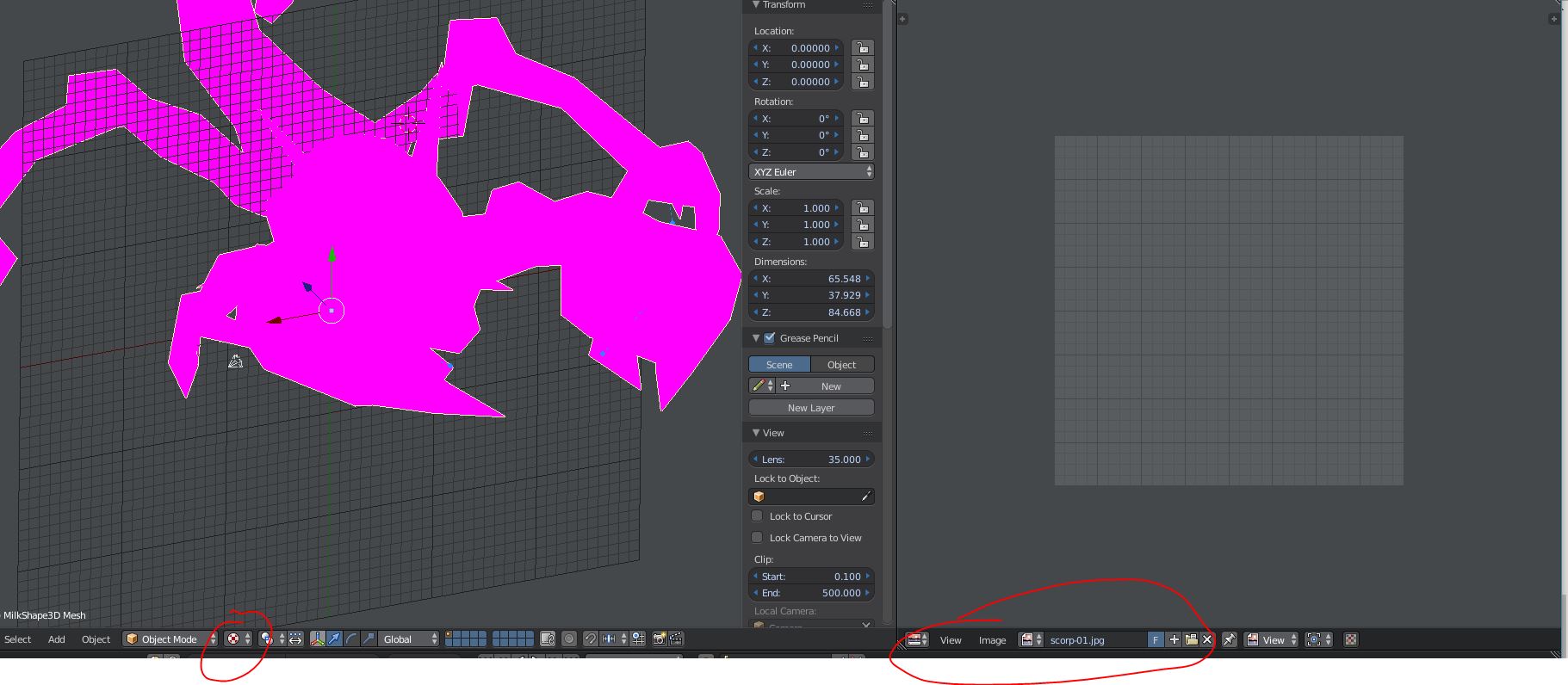Image resolution: width=1568 pixels, height=685 pixels.
Task: Switch Grease Pencil source to Object
Action: [x=841, y=365]
